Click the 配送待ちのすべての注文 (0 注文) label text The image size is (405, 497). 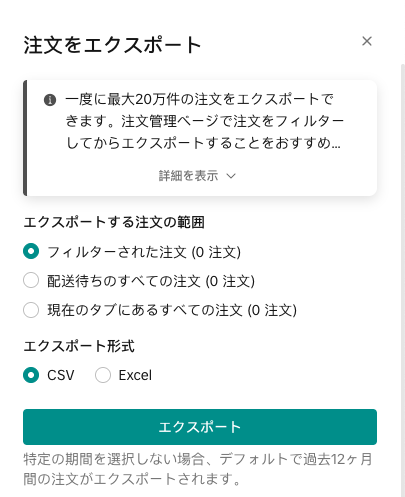tap(151, 281)
